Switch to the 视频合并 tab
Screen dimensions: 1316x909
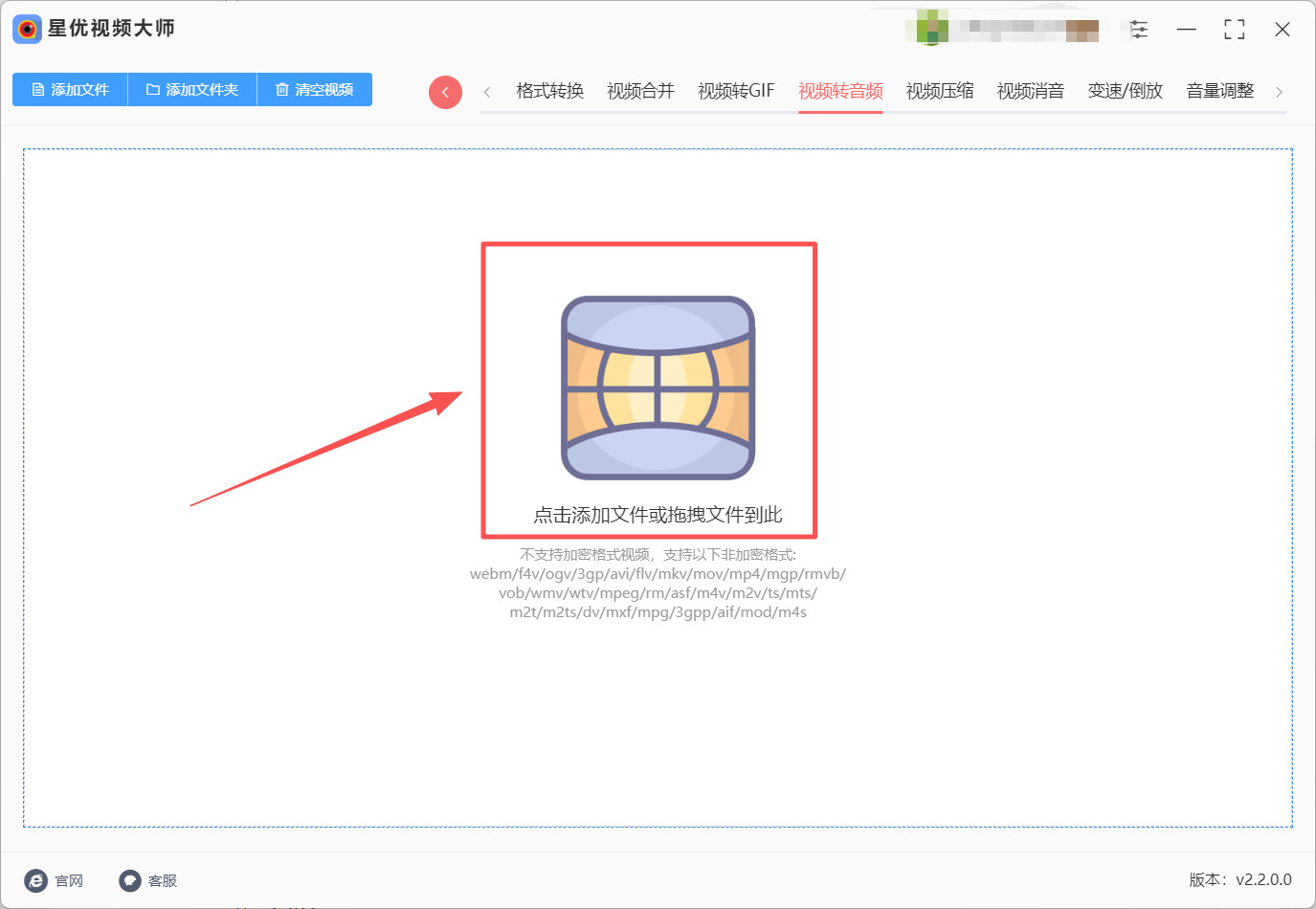[x=641, y=91]
